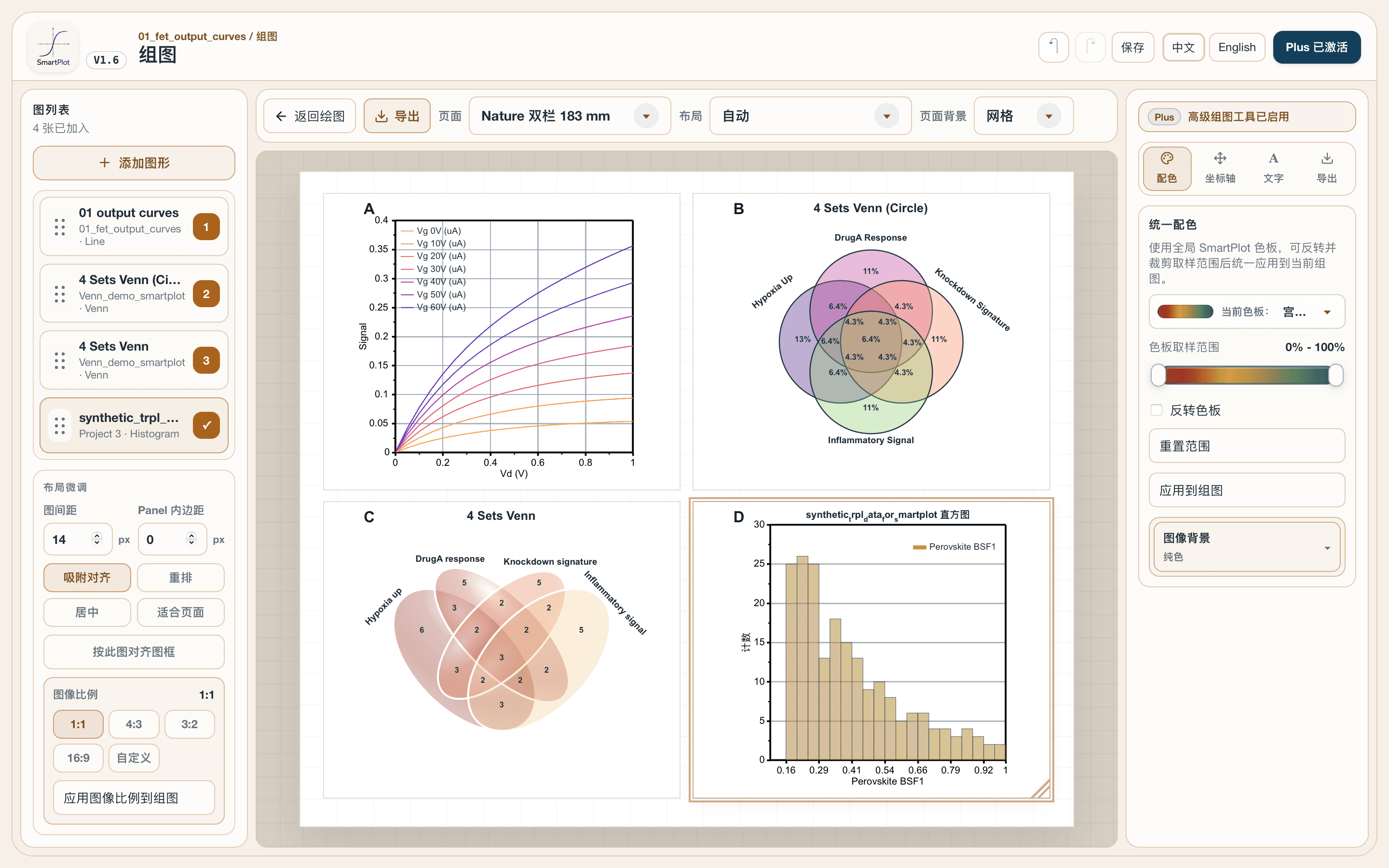Click the plus icon in 添加图形
The width and height of the screenshot is (1389, 868).
point(105,163)
